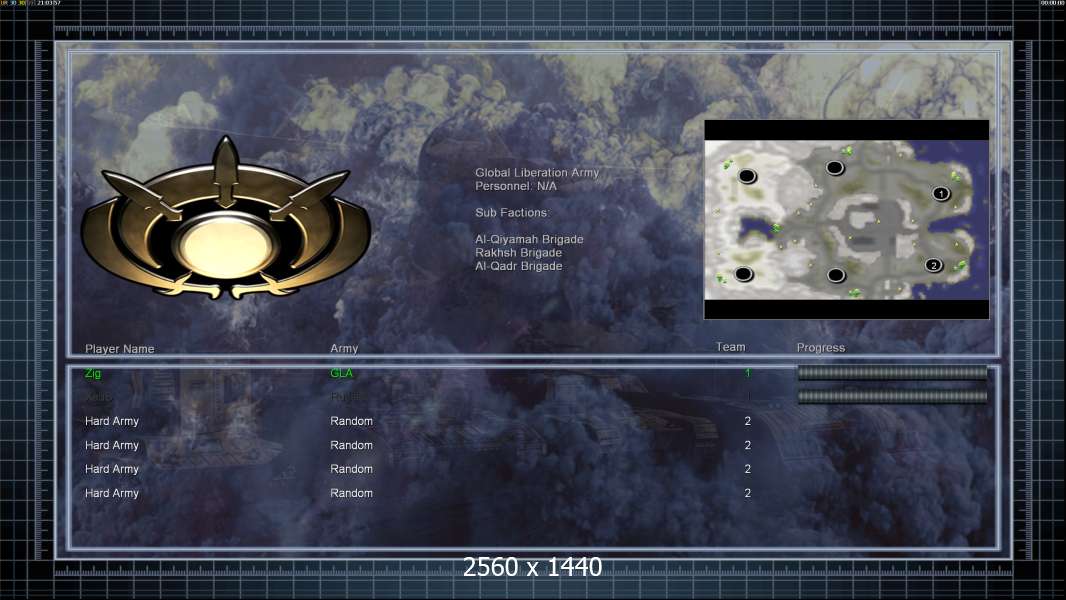Click the lake in the minimap's western area
The image size is (1066, 600).
pyautogui.click(x=757, y=228)
